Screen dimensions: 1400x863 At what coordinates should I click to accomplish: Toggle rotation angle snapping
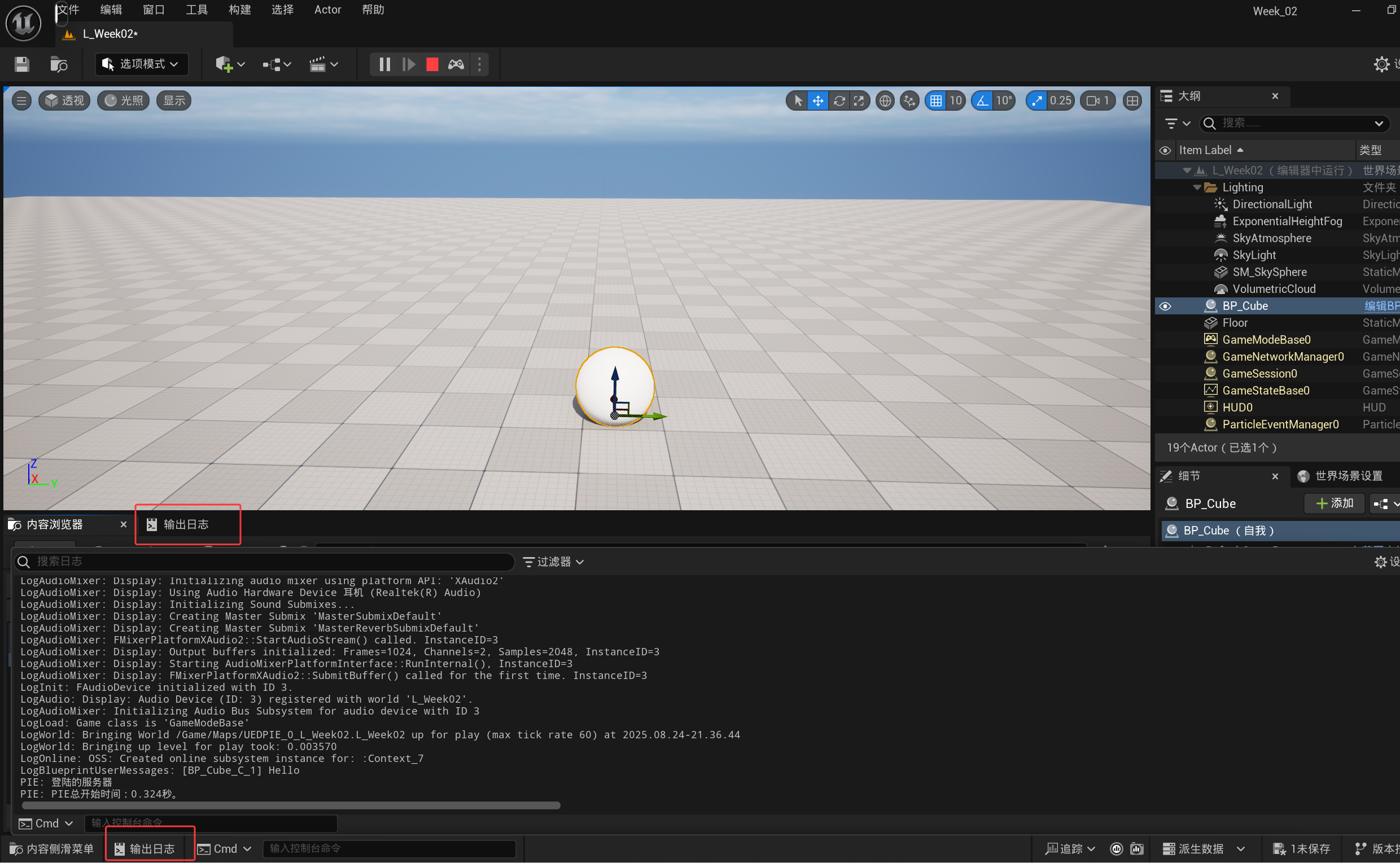coord(982,101)
